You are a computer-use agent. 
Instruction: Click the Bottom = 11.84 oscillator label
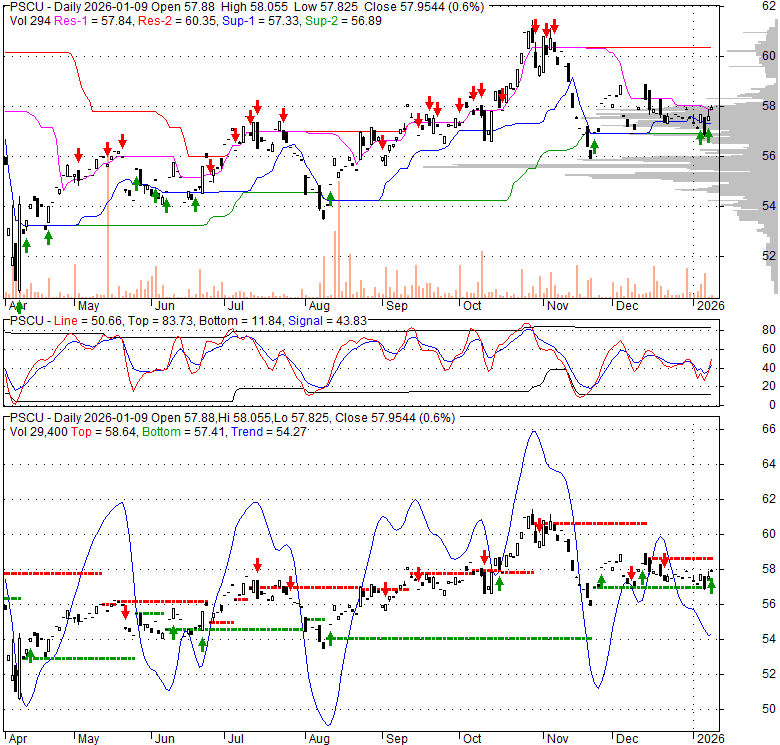pos(240,321)
